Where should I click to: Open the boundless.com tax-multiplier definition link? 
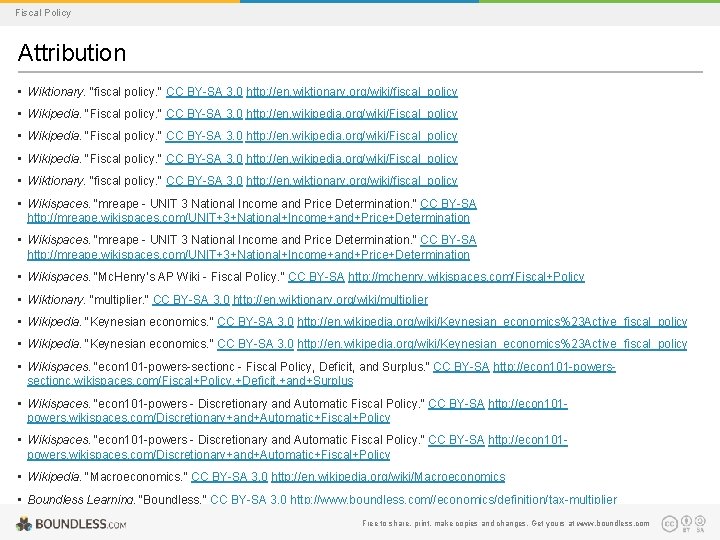[x=454, y=499]
